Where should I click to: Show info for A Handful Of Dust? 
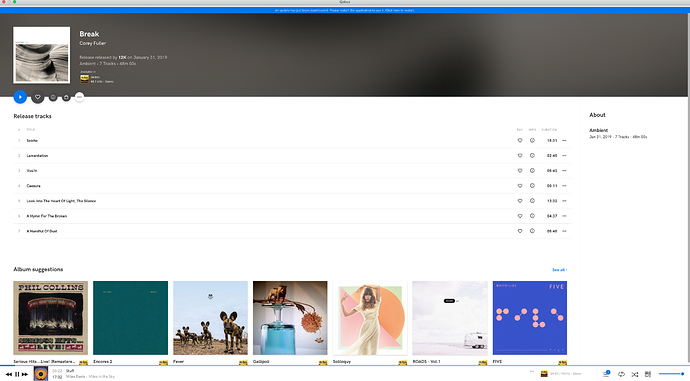pyautogui.click(x=532, y=231)
